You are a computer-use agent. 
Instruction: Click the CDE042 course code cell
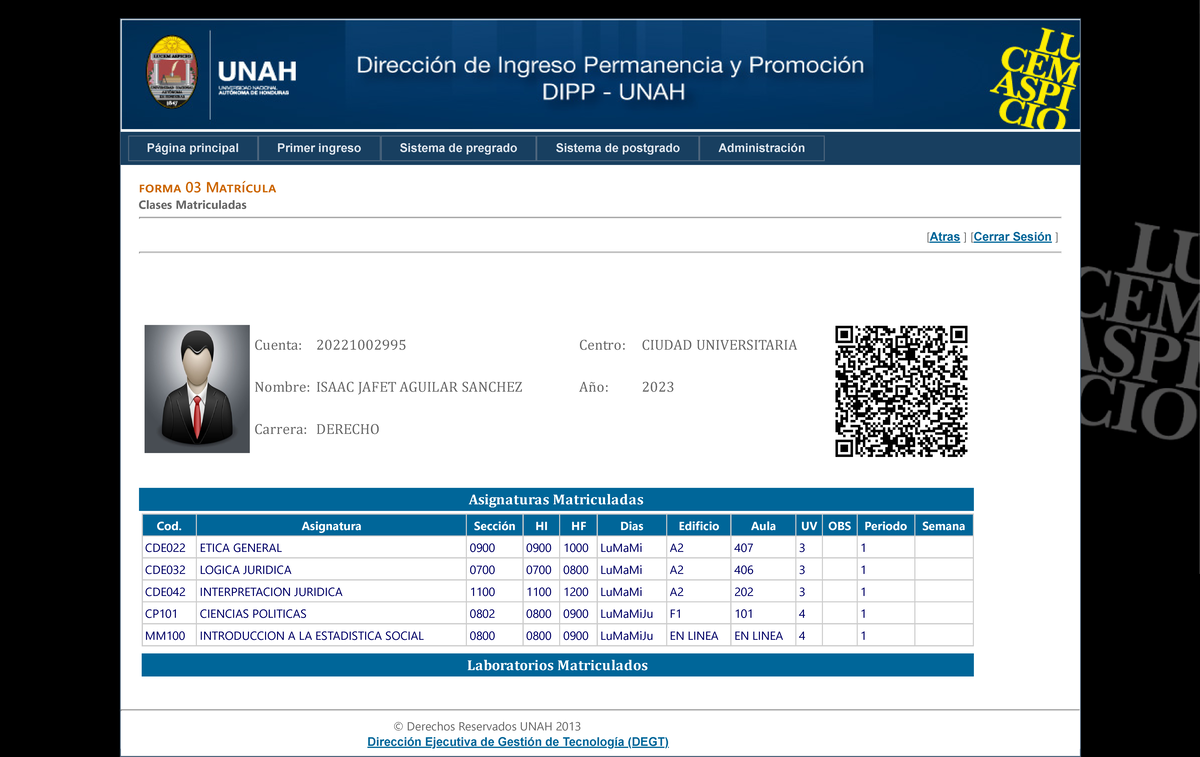point(165,592)
